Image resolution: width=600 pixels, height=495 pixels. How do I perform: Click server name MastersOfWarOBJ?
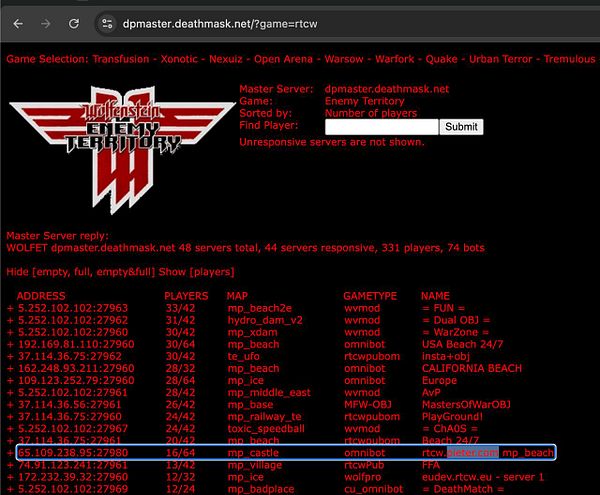pyautogui.click(x=466, y=405)
